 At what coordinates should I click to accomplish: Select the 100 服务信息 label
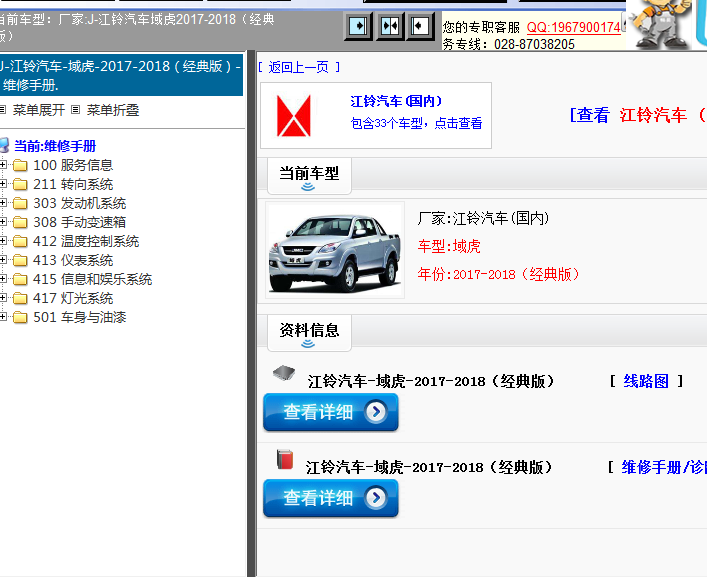[73, 165]
